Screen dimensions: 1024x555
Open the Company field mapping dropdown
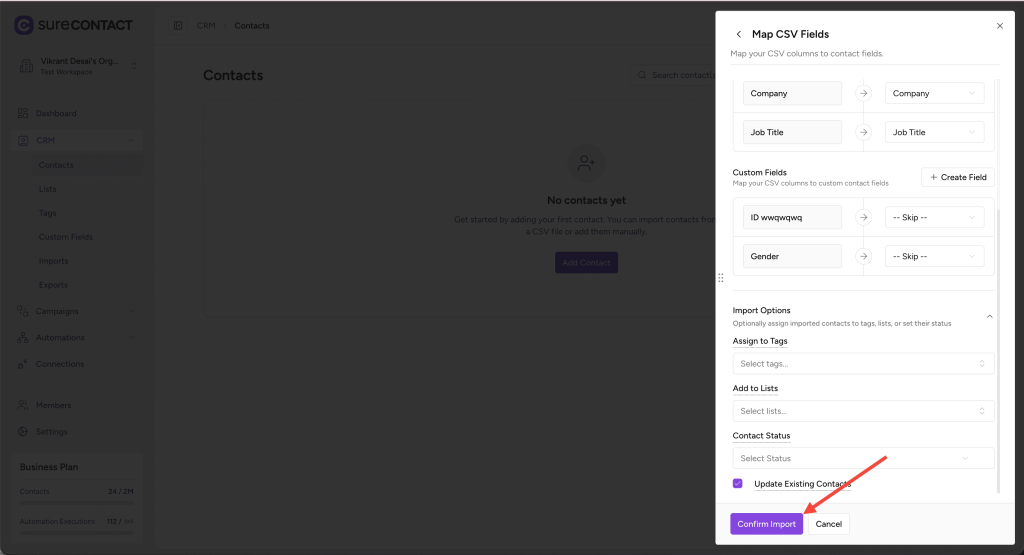pos(934,93)
